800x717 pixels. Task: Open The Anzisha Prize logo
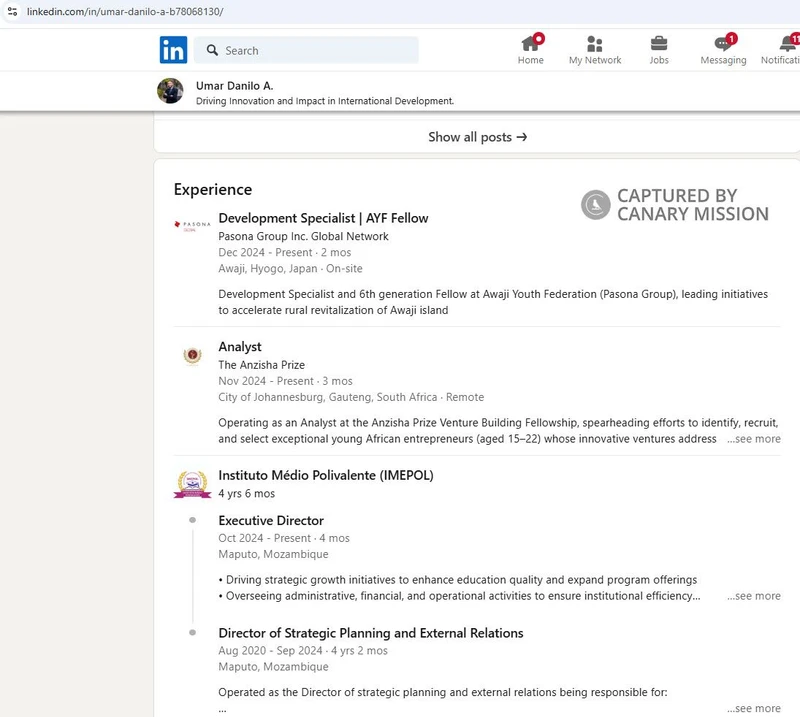coord(192,355)
